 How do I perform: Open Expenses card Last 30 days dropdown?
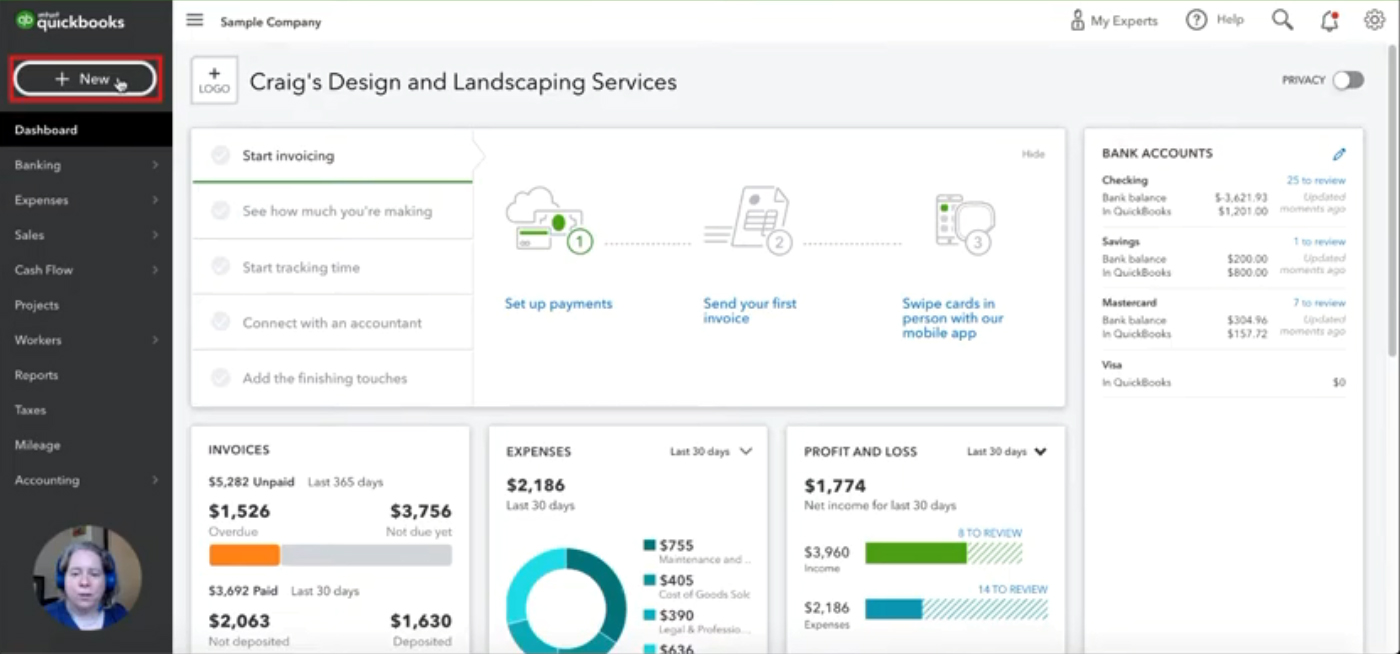coord(711,452)
